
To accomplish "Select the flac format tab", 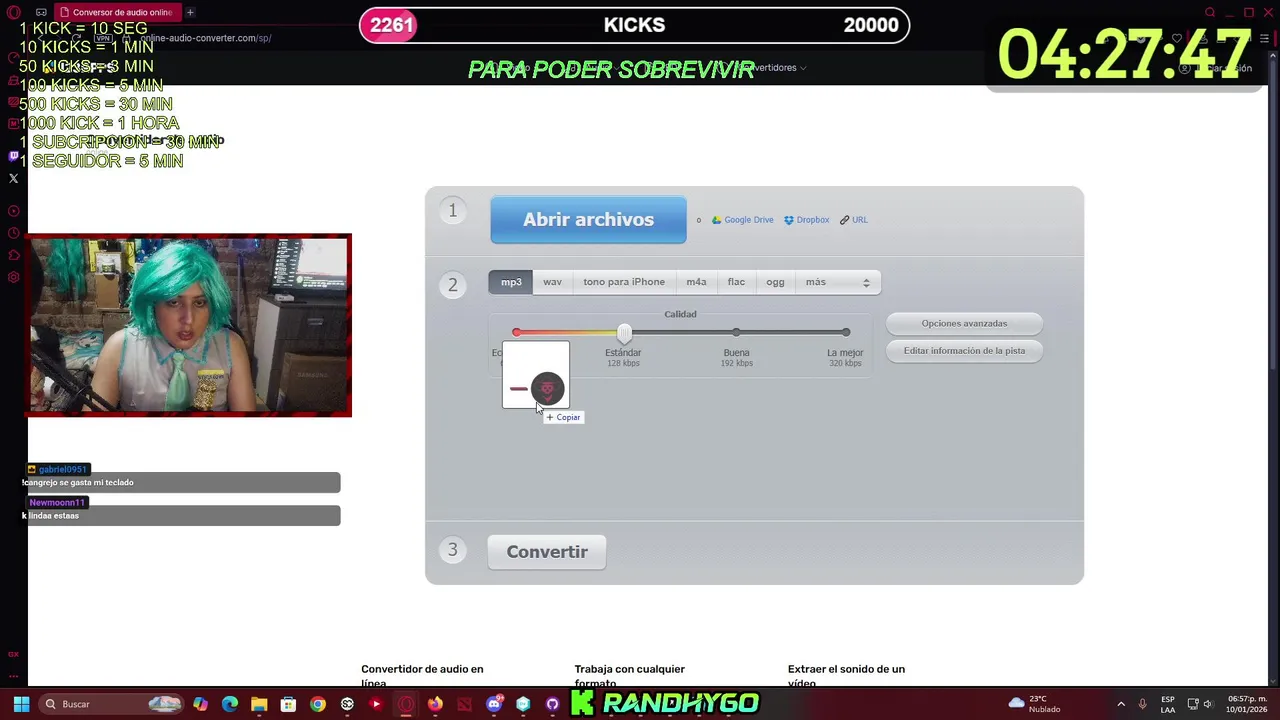I will (x=736, y=282).
